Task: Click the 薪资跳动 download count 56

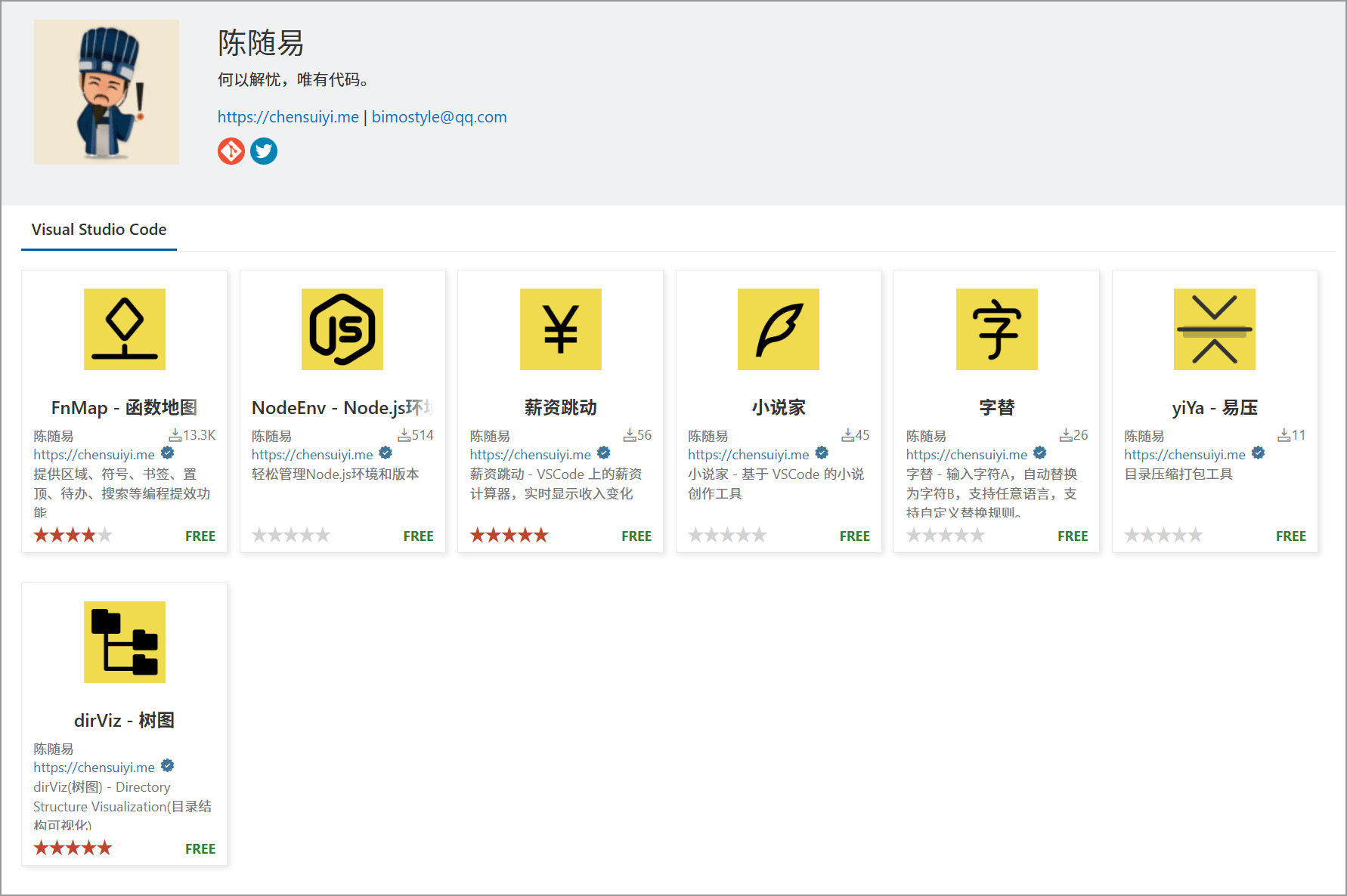Action: pos(637,435)
